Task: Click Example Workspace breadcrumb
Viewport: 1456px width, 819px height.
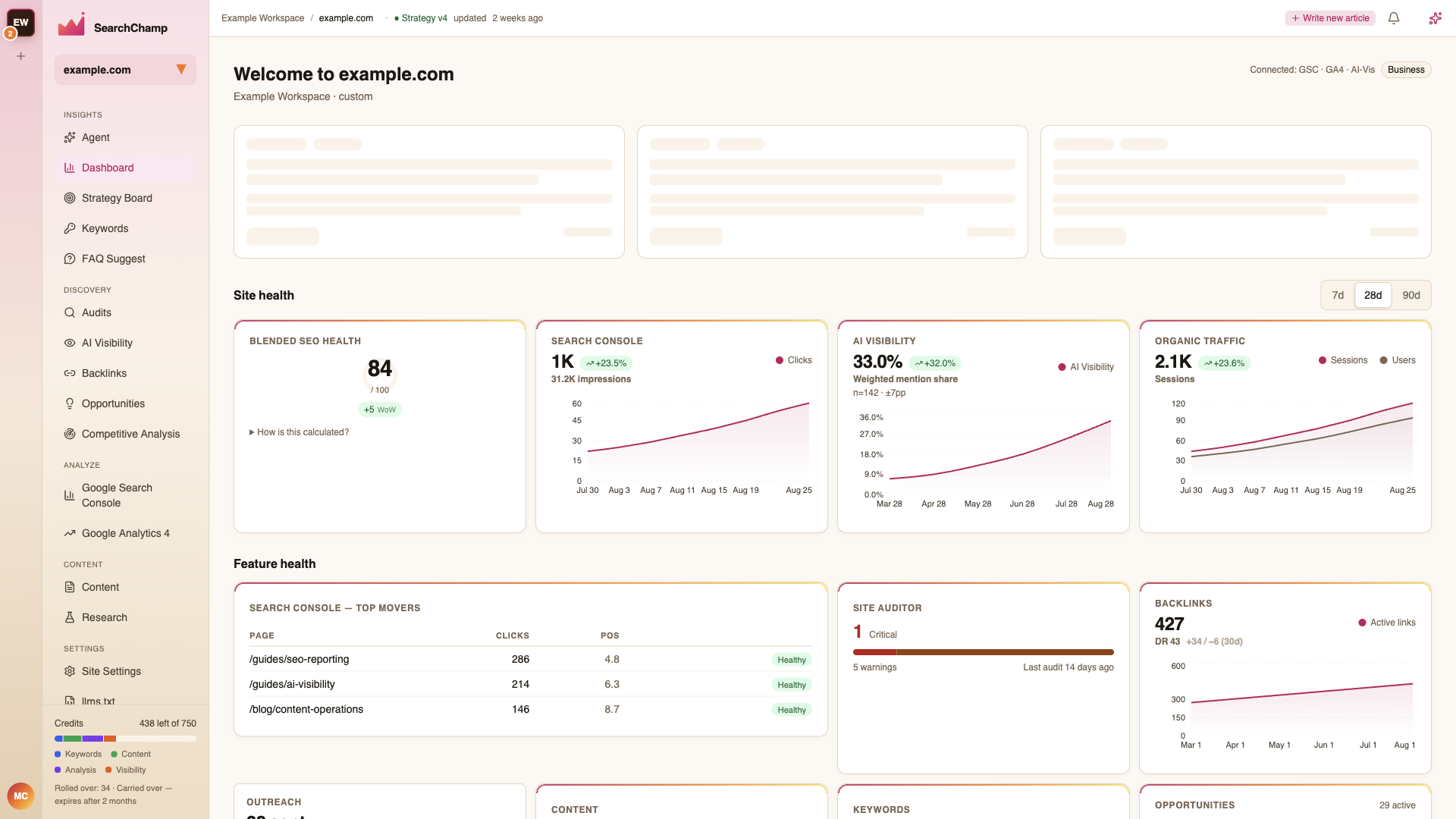Action: click(262, 18)
